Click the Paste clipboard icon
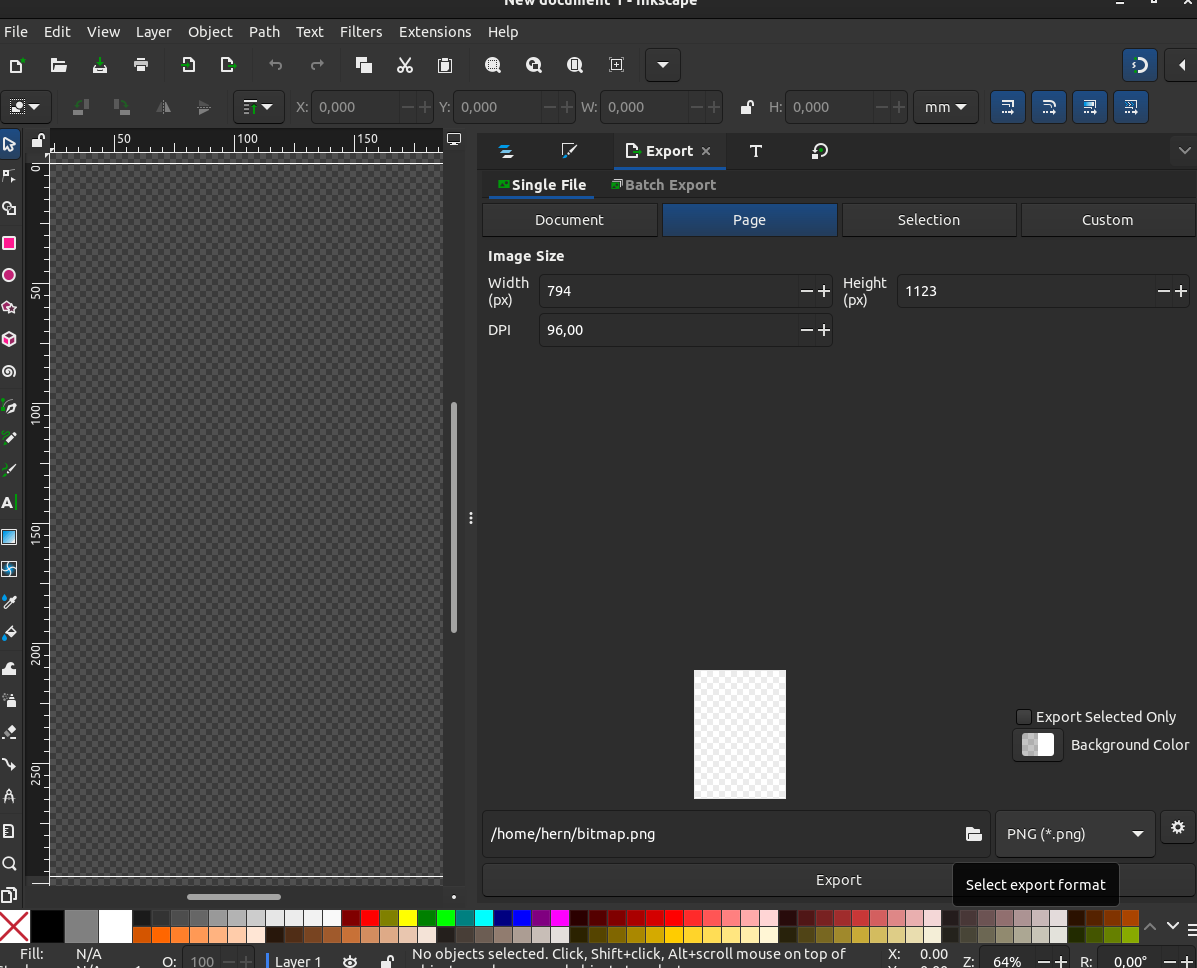1197x968 pixels. point(445,65)
